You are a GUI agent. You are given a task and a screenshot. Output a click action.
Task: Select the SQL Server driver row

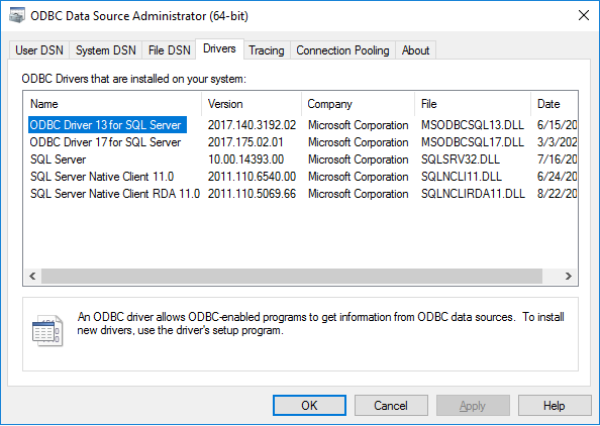coord(58,160)
